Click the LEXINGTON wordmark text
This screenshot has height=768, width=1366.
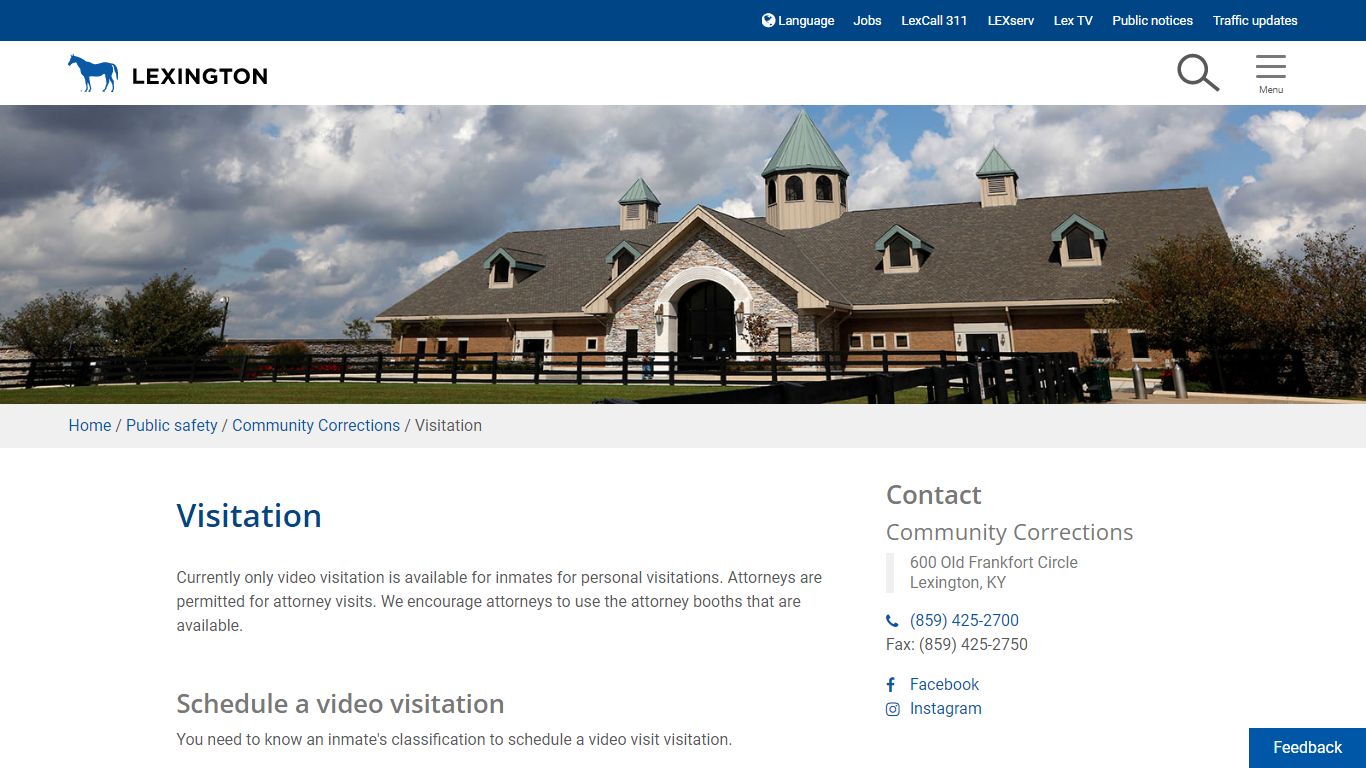199,76
